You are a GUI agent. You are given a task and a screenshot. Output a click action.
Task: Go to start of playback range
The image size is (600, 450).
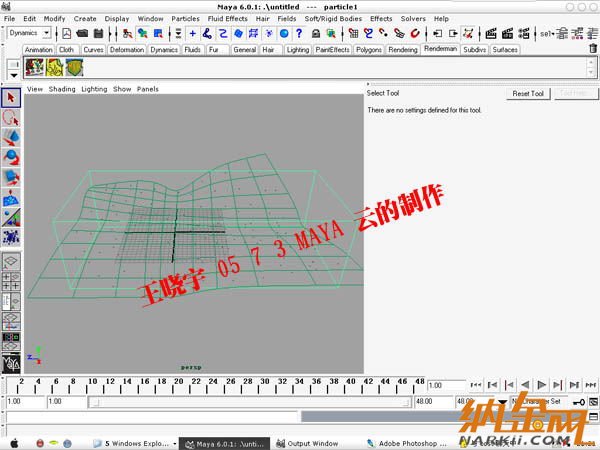pos(476,385)
